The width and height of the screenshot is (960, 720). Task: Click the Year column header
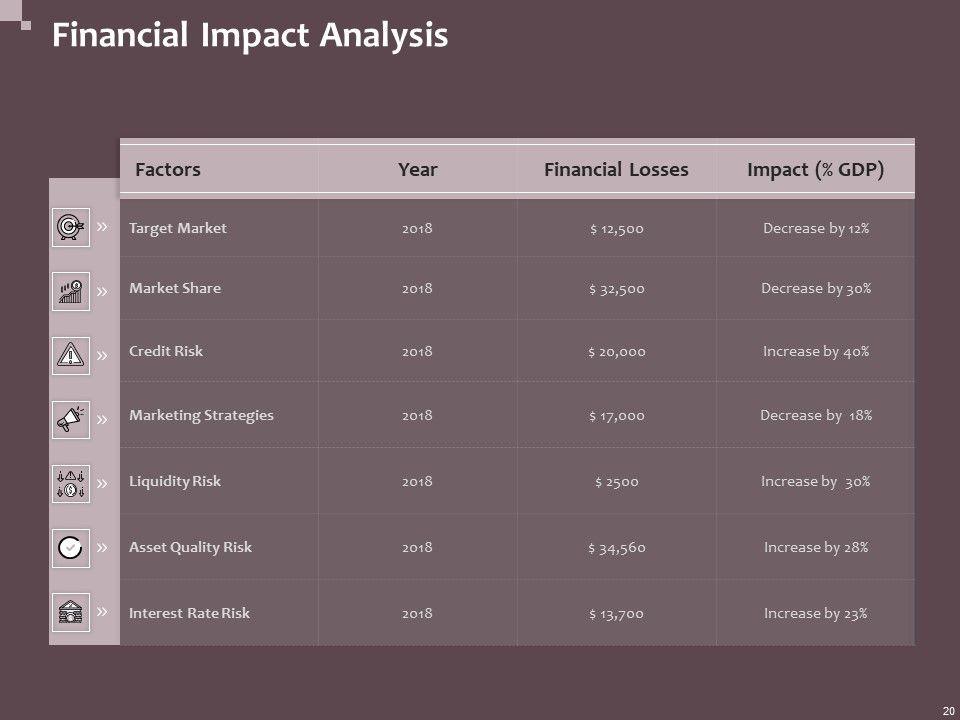pyautogui.click(x=417, y=169)
